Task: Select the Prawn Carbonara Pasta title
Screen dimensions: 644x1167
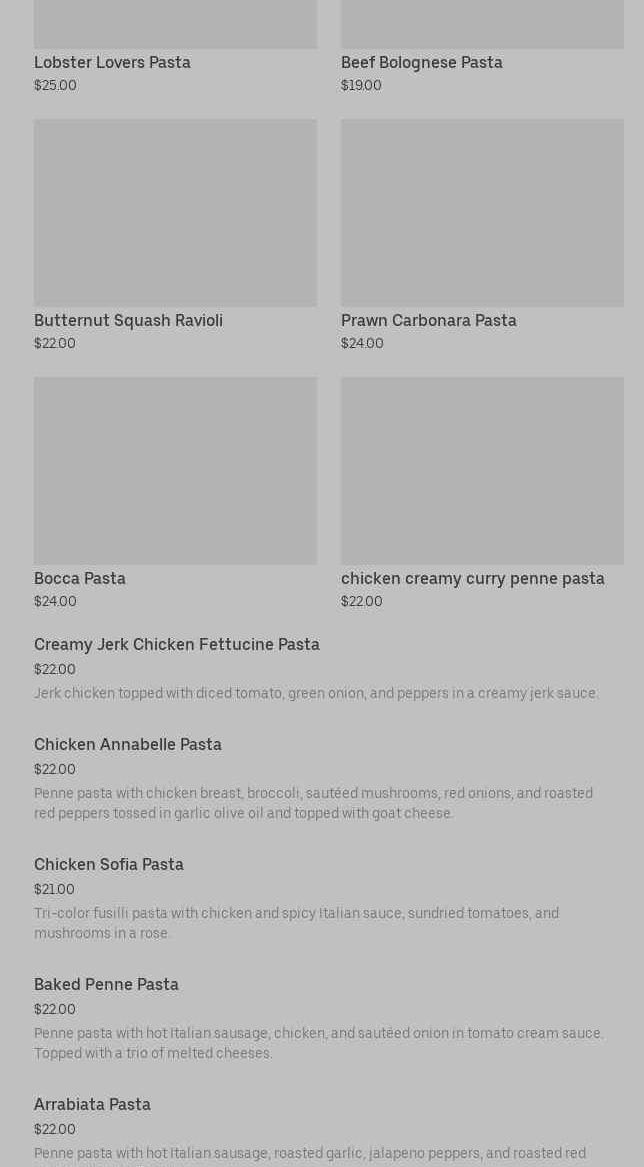Action: 428,321
